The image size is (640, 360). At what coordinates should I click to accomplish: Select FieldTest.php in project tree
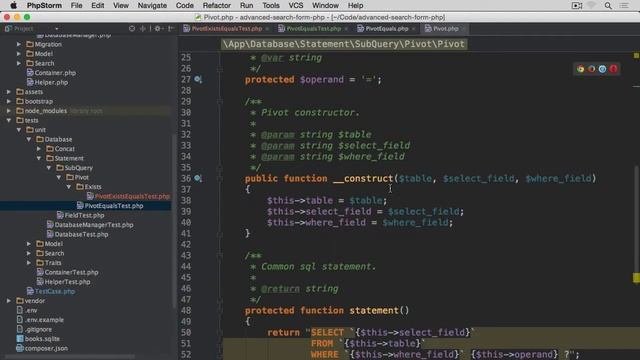coord(84,215)
